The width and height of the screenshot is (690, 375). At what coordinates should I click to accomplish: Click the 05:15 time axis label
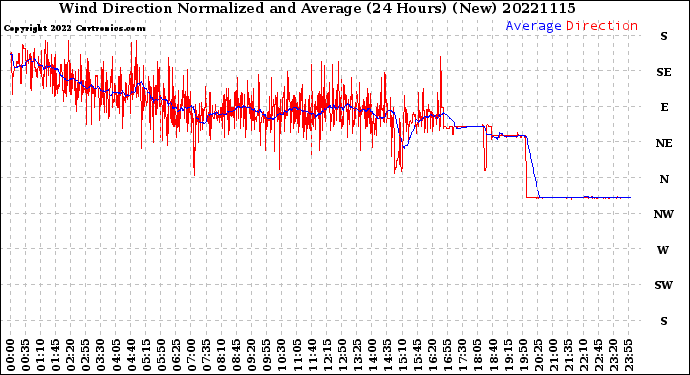146,355
